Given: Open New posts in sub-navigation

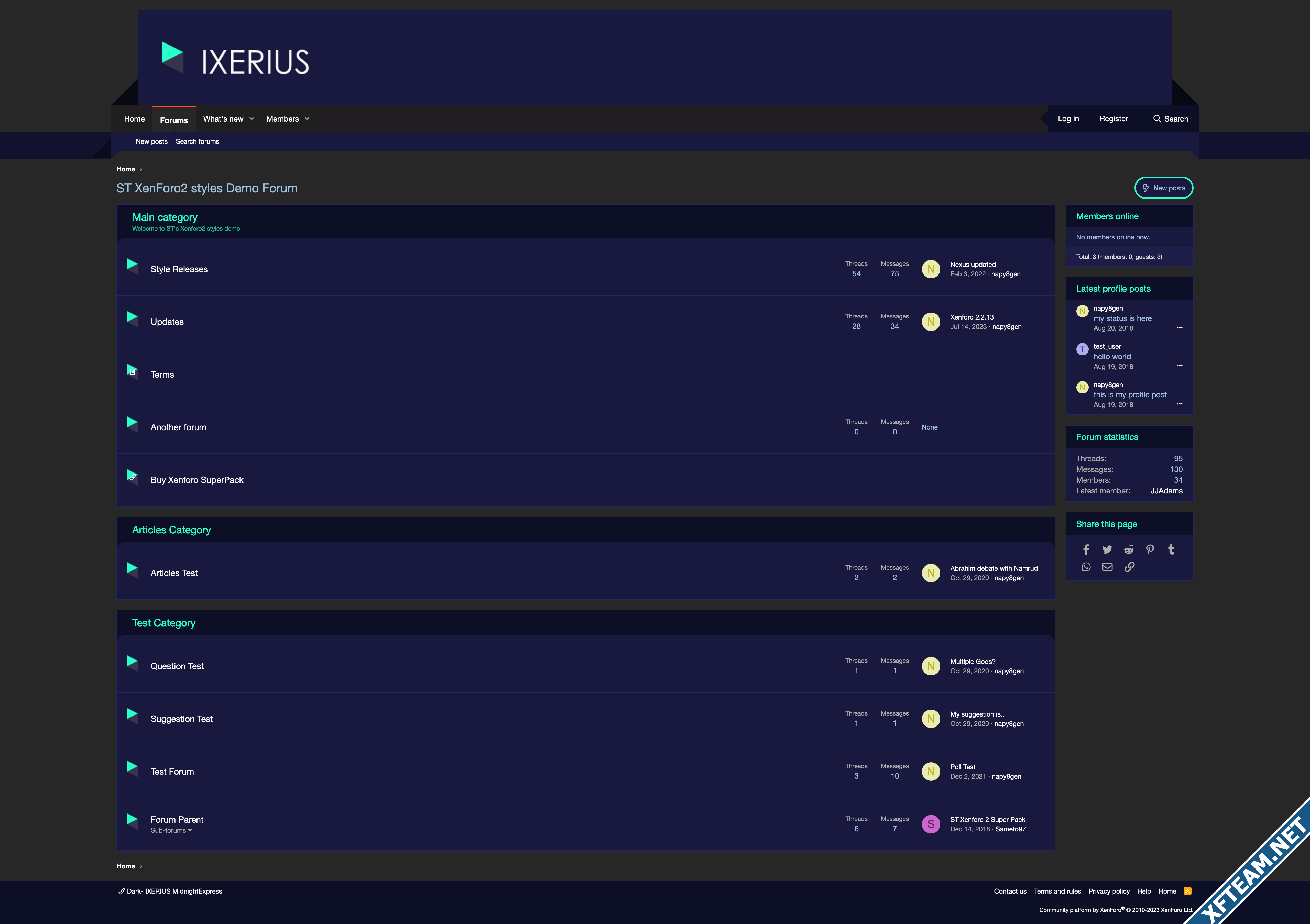Looking at the screenshot, I should [x=152, y=141].
